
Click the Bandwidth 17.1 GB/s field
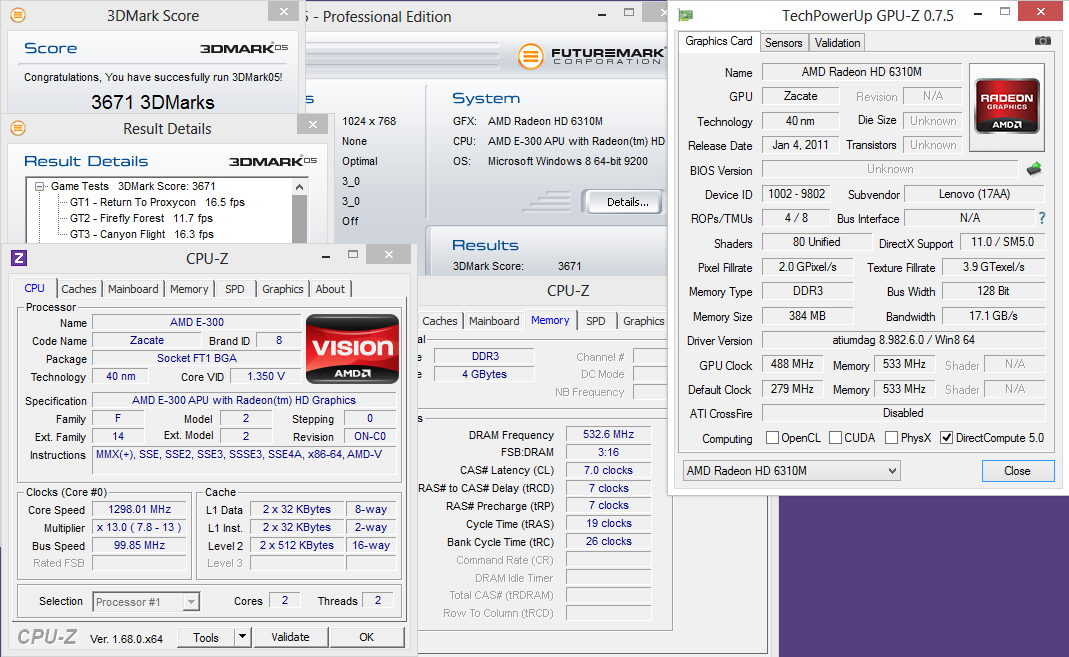click(993, 316)
